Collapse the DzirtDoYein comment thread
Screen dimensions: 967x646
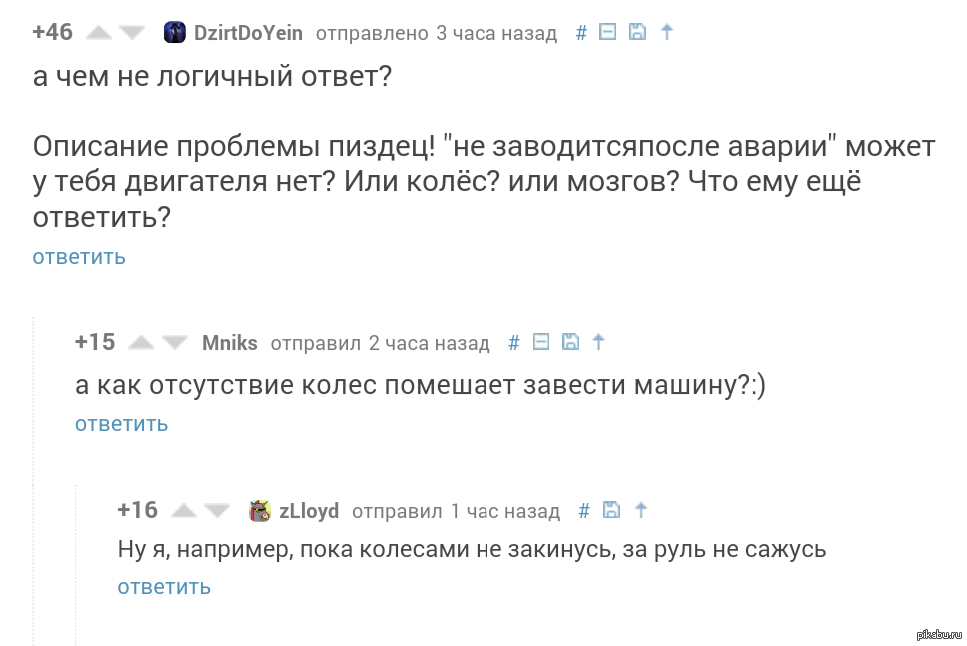(607, 31)
